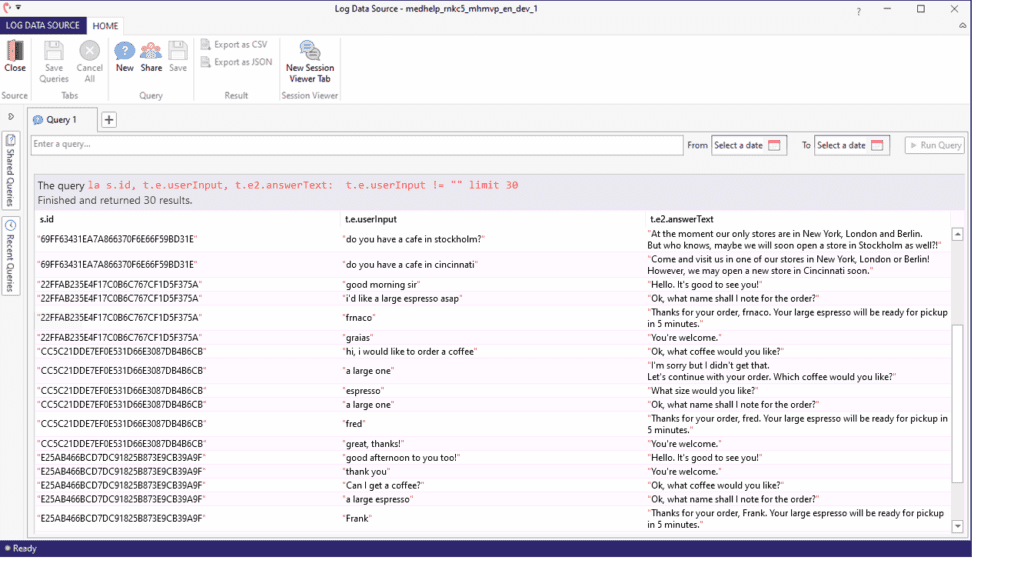Select the 'great, thanks!' cell

374,444
